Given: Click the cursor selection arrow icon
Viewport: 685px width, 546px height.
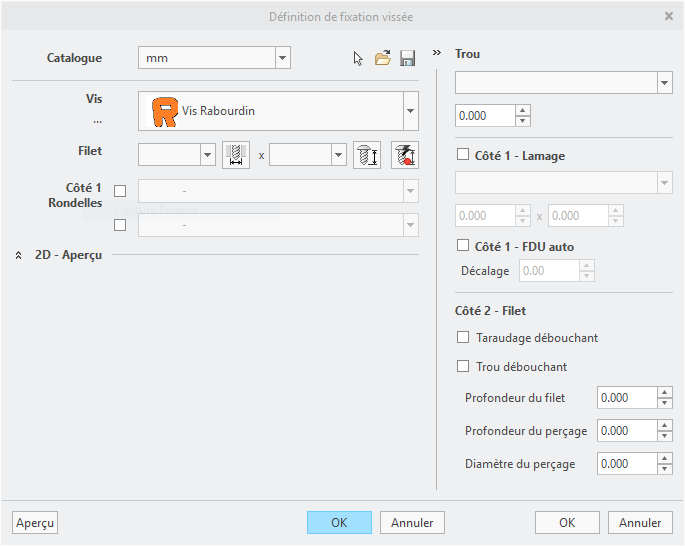Looking at the screenshot, I should [359, 59].
